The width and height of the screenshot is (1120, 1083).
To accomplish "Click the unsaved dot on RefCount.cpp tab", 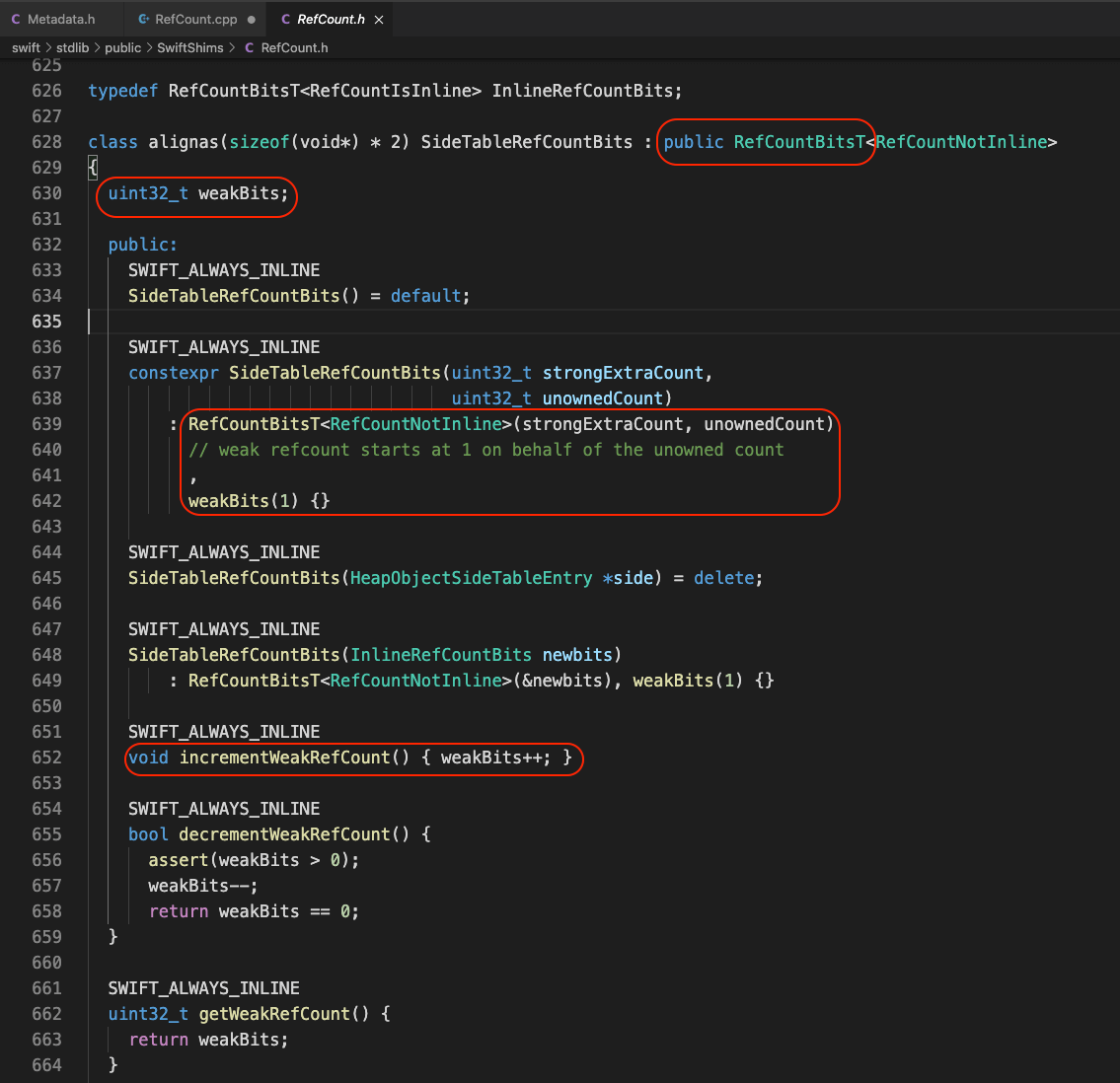I will pyautogui.click(x=252, y=20).
